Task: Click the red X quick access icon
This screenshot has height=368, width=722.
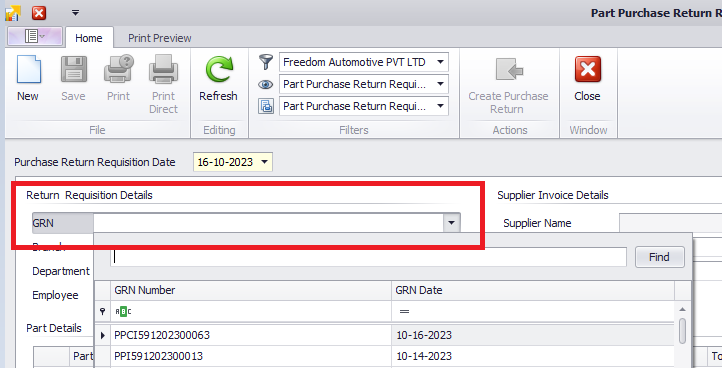Action: point(39,13)
